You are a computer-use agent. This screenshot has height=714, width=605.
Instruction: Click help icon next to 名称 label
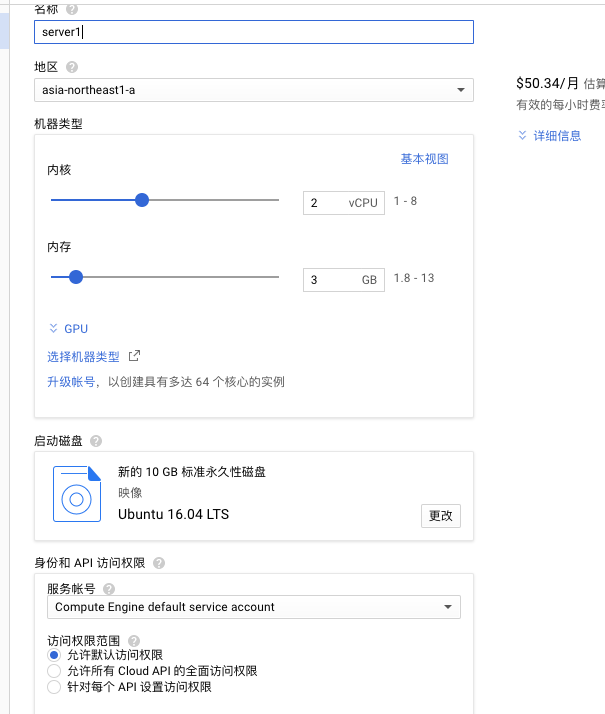[72, 8]
